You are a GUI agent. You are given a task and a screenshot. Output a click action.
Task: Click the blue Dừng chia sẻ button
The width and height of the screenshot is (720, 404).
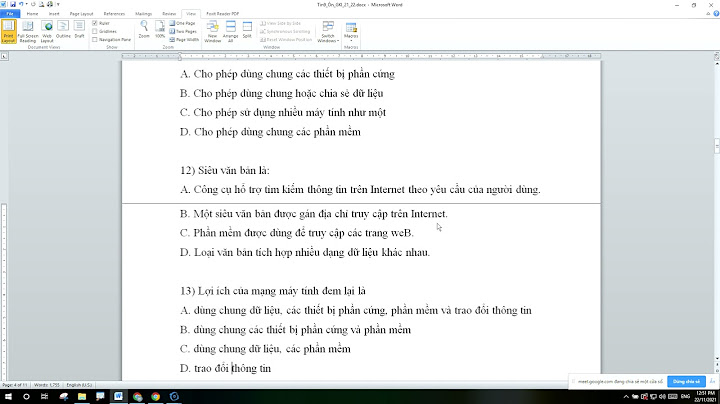pyautogui.click(x=686, y=381)
